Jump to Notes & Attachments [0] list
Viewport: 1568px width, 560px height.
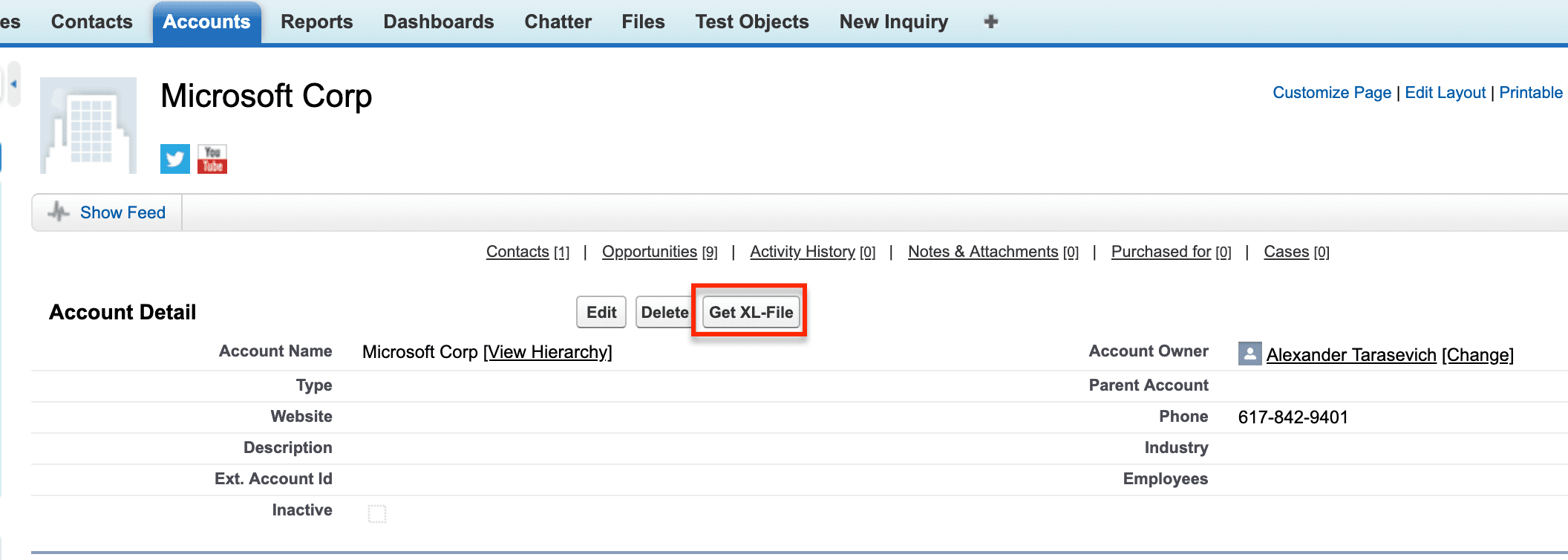coord(993,252)
